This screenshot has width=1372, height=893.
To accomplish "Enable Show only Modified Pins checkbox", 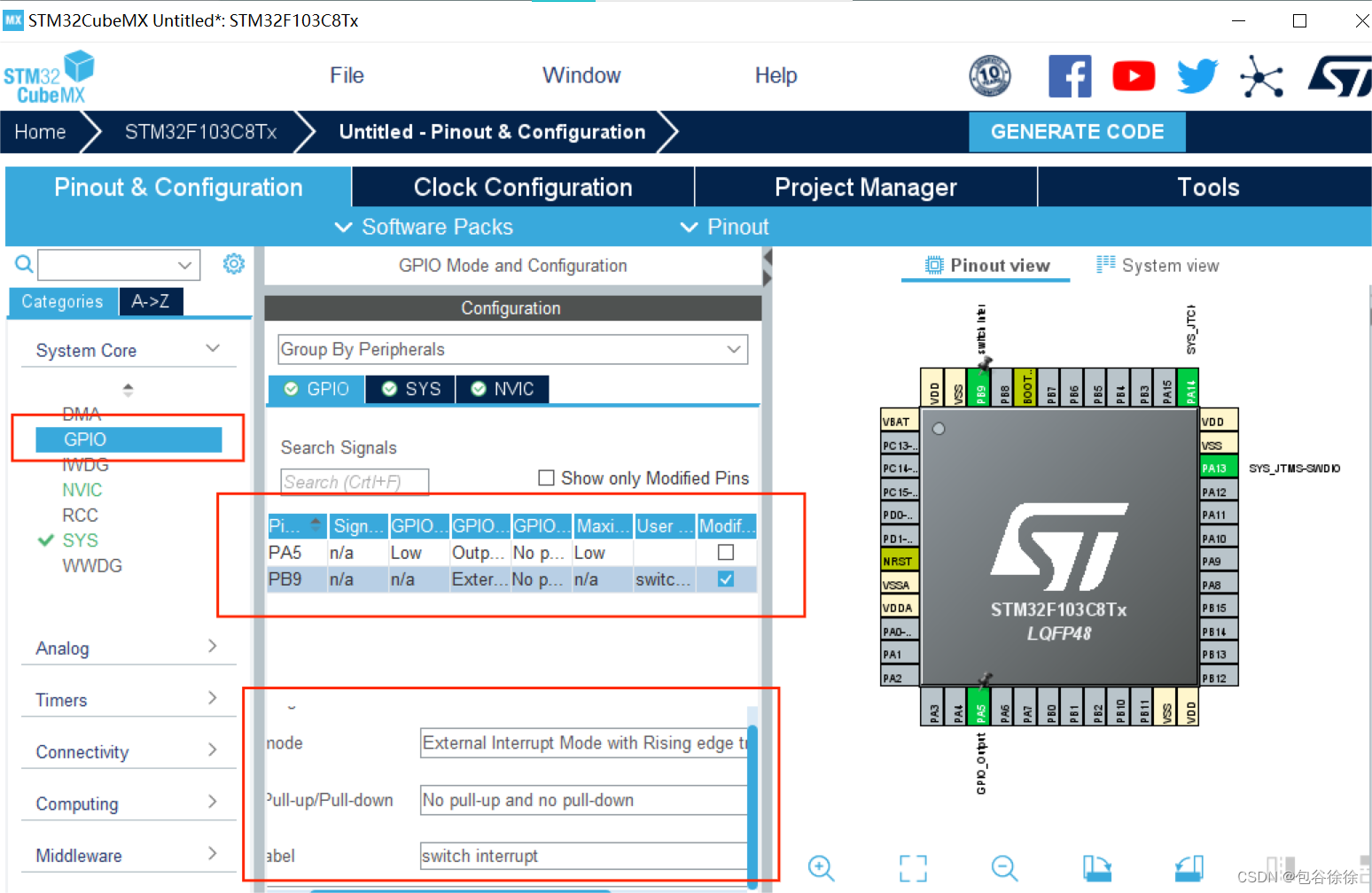I will click(546, 478).
